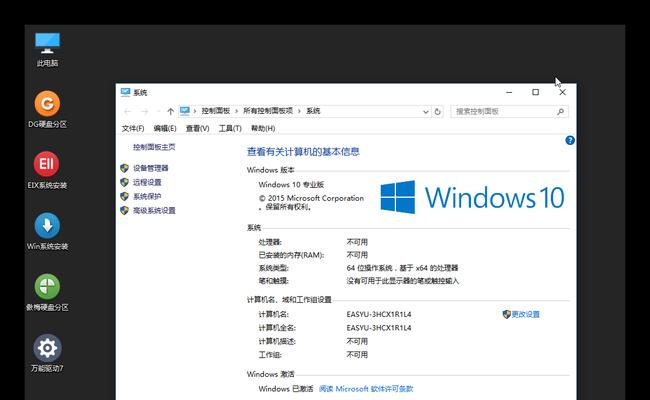Open recent locations dropdown beside forward arrow
This screenshot has height=400, width=650.
pyautogui.click(x=158, y=111)
